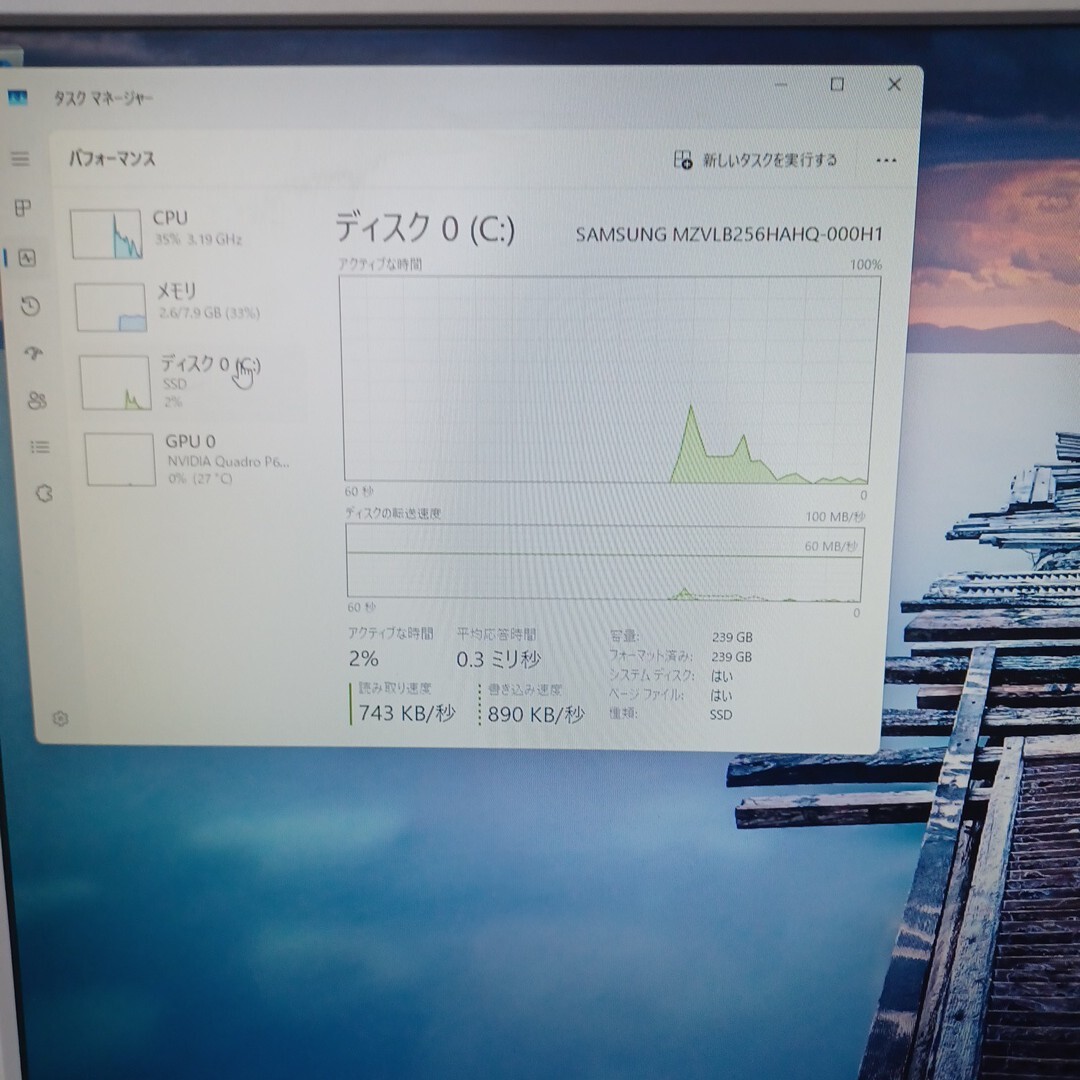Click the 読み取り速度 label
Image resolution: width=1080 pixels, height=1080 pixels.
tap(395, 688)
